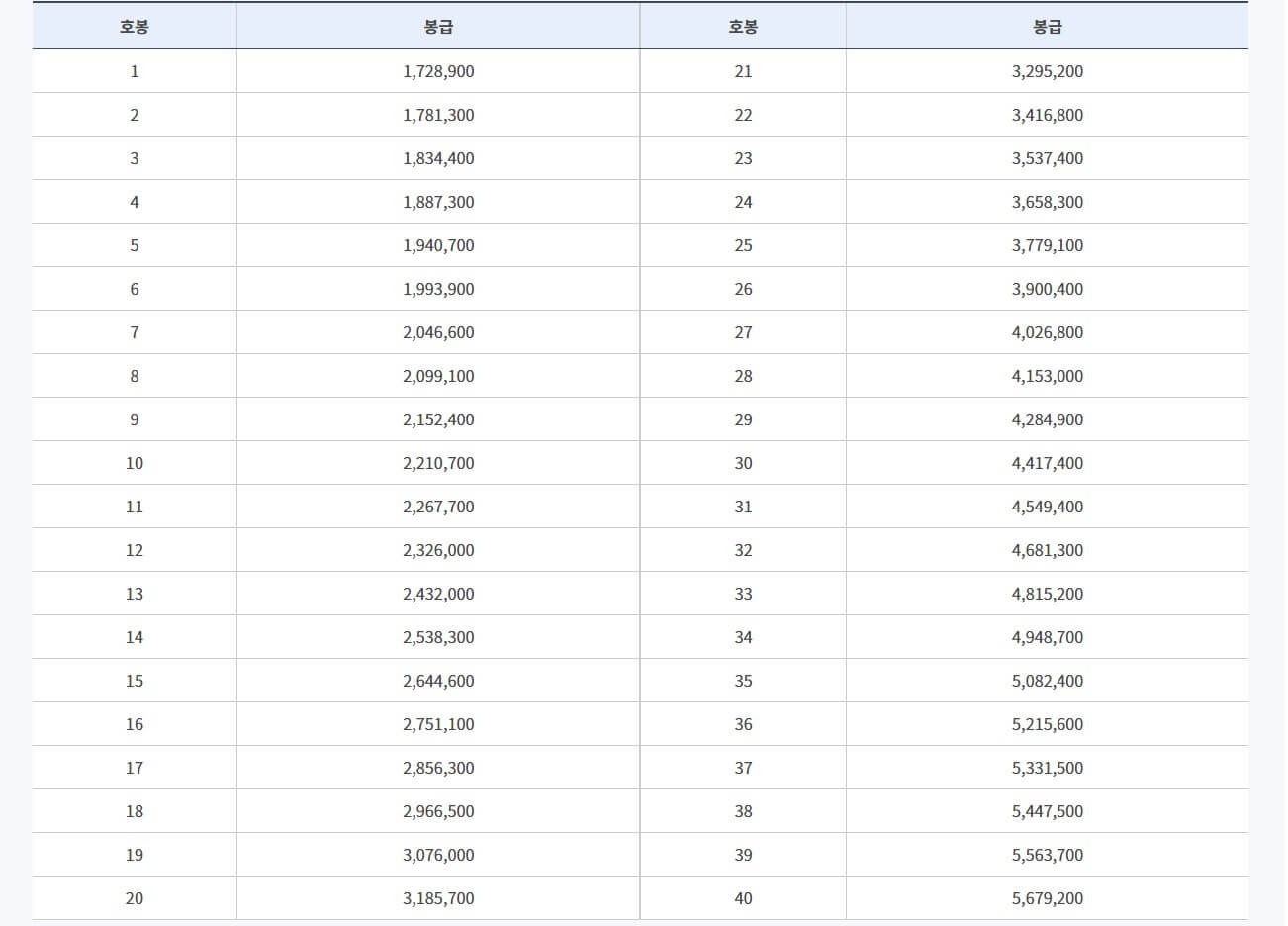Click the grade 5 salary cell showing 1,940,700
Viewport: 1288px width, 926px height.
pos(436,245)
